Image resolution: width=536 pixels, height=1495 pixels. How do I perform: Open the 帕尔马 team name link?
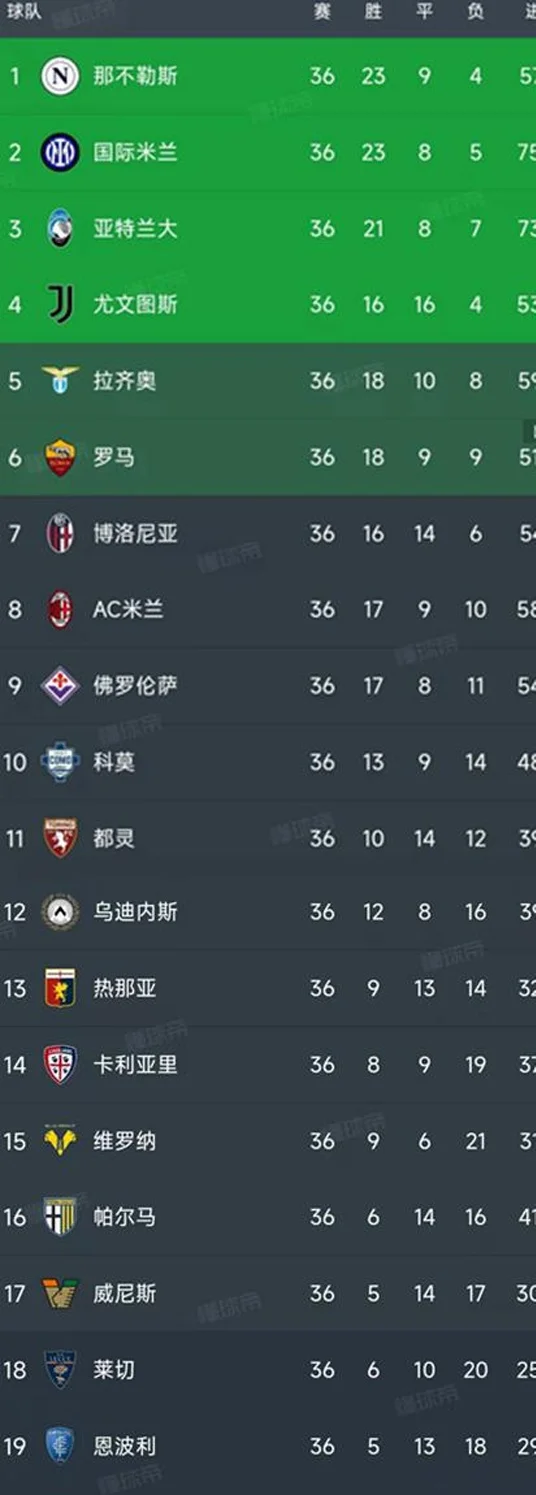pyautogui.click(x=125, y=1217)
